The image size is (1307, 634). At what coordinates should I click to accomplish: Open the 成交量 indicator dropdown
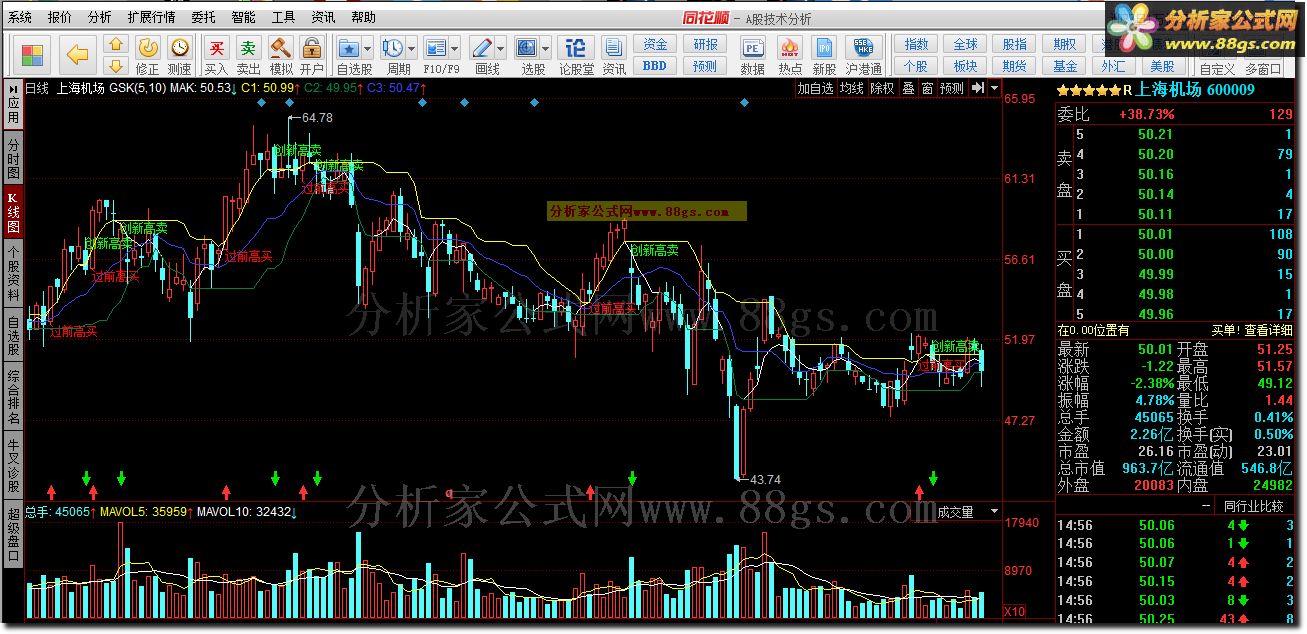click(994, 511)
